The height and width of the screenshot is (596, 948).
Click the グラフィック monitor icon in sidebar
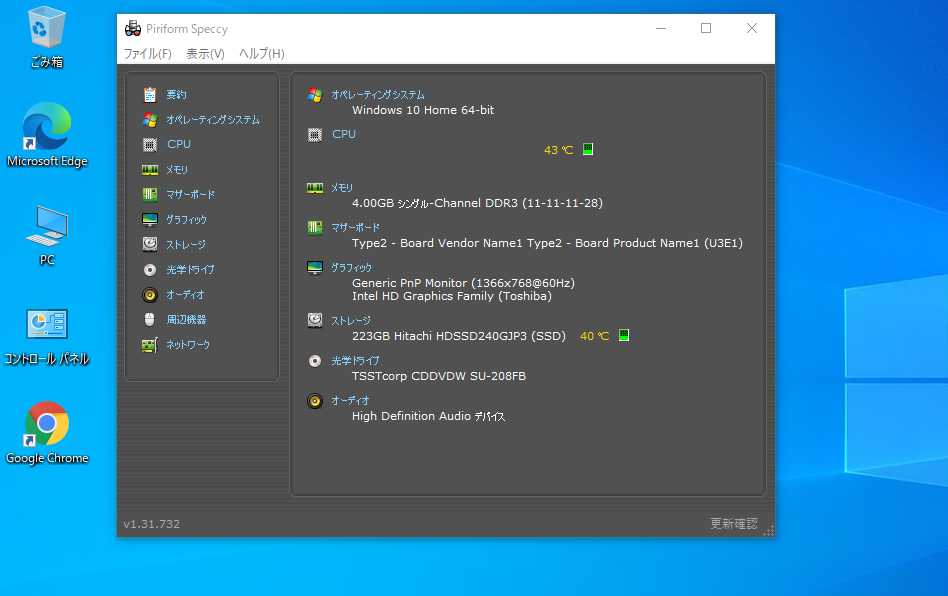pyautogui.click(x=150, y=219)
